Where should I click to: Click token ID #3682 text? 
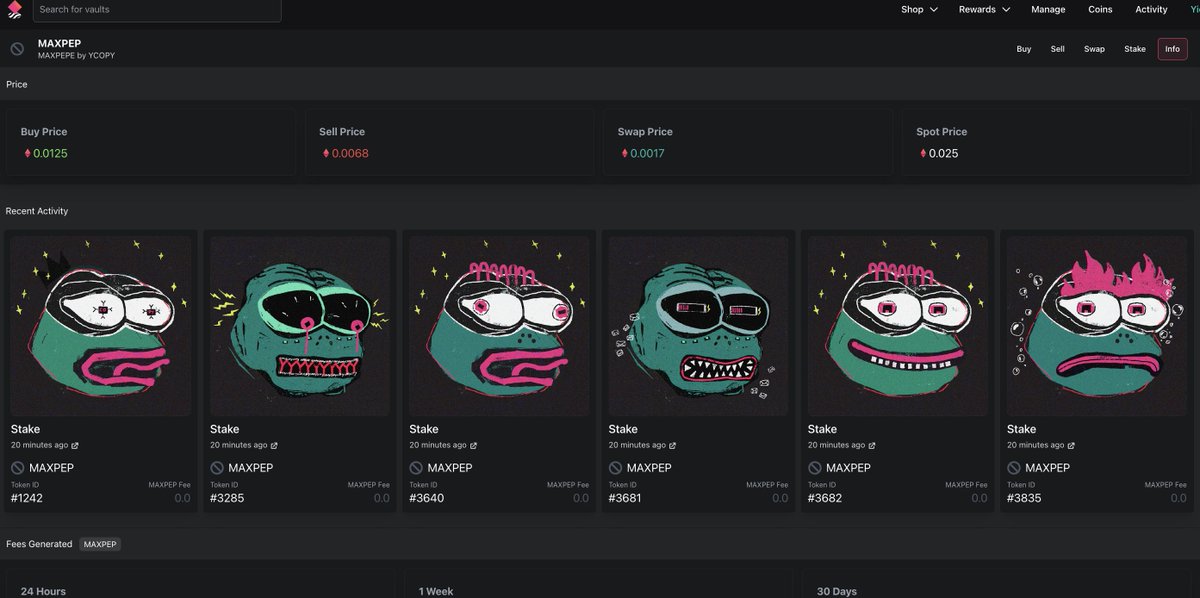coord(825,498)
